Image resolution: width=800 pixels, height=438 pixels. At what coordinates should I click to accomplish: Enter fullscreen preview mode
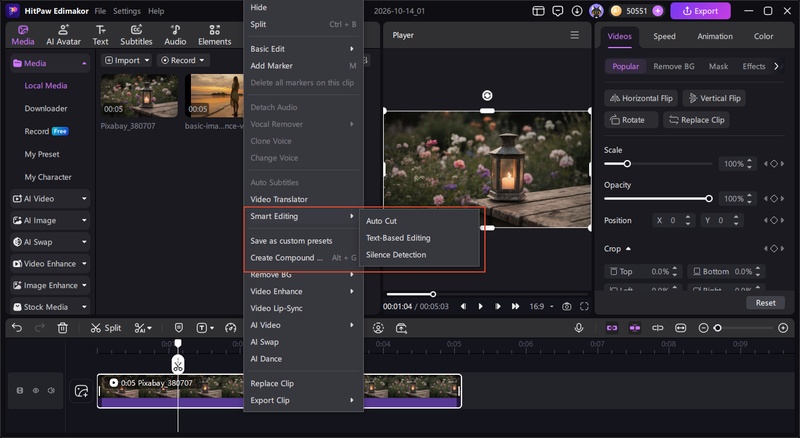point(584,306)
